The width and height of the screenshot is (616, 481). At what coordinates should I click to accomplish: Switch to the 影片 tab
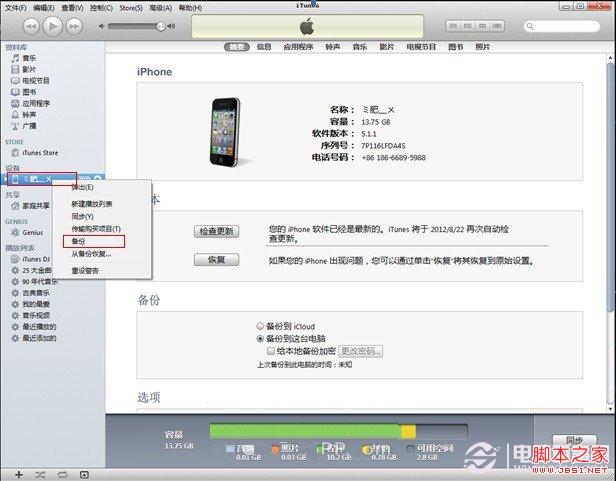387,47
